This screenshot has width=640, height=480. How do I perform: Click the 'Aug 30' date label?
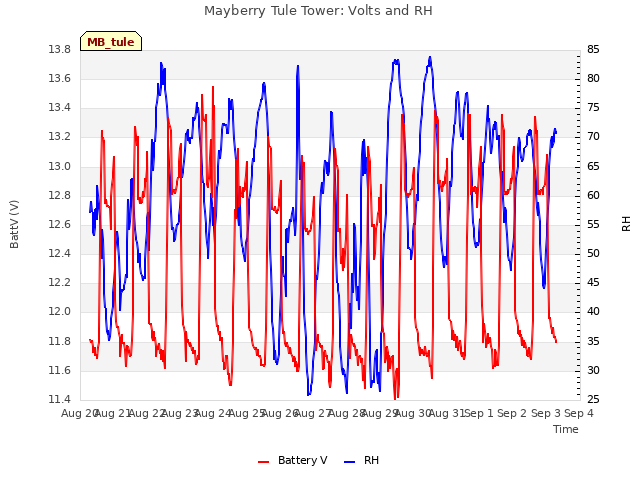pyautogui.click(x=413, y=413)
